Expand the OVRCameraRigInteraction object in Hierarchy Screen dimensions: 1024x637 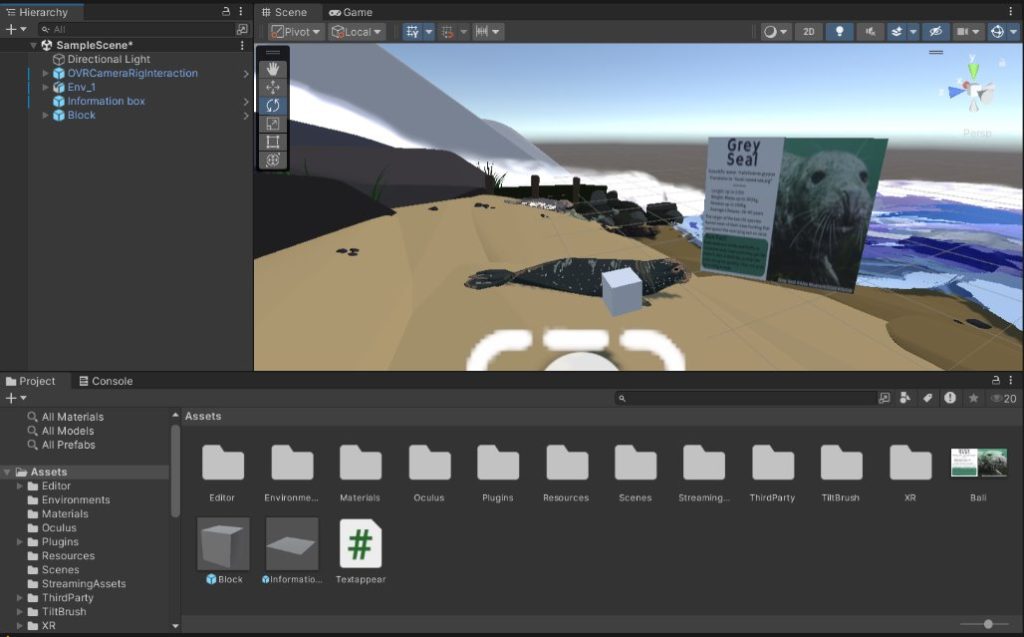click(45, 73)
